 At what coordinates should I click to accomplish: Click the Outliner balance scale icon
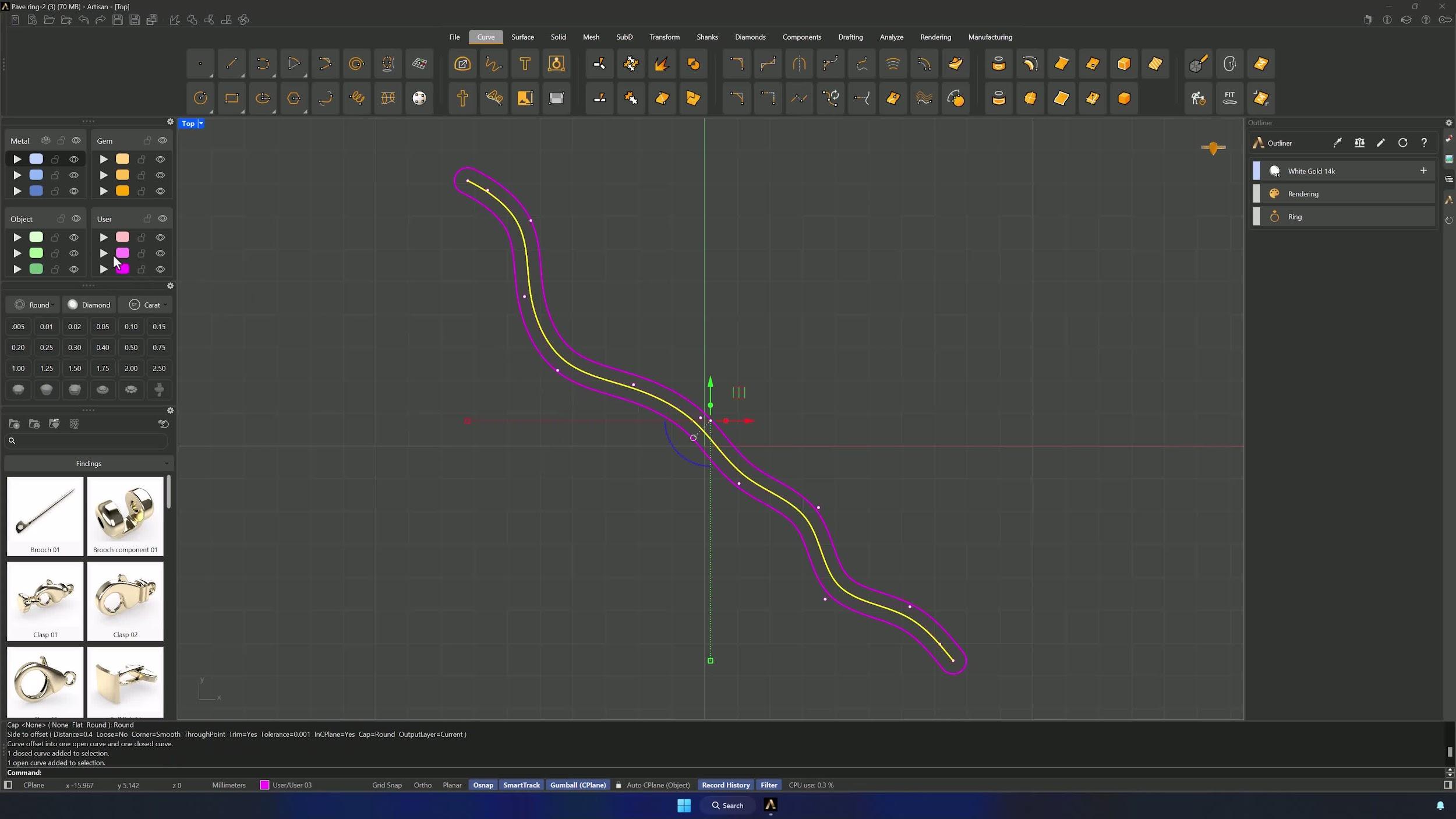point(1359,143)
